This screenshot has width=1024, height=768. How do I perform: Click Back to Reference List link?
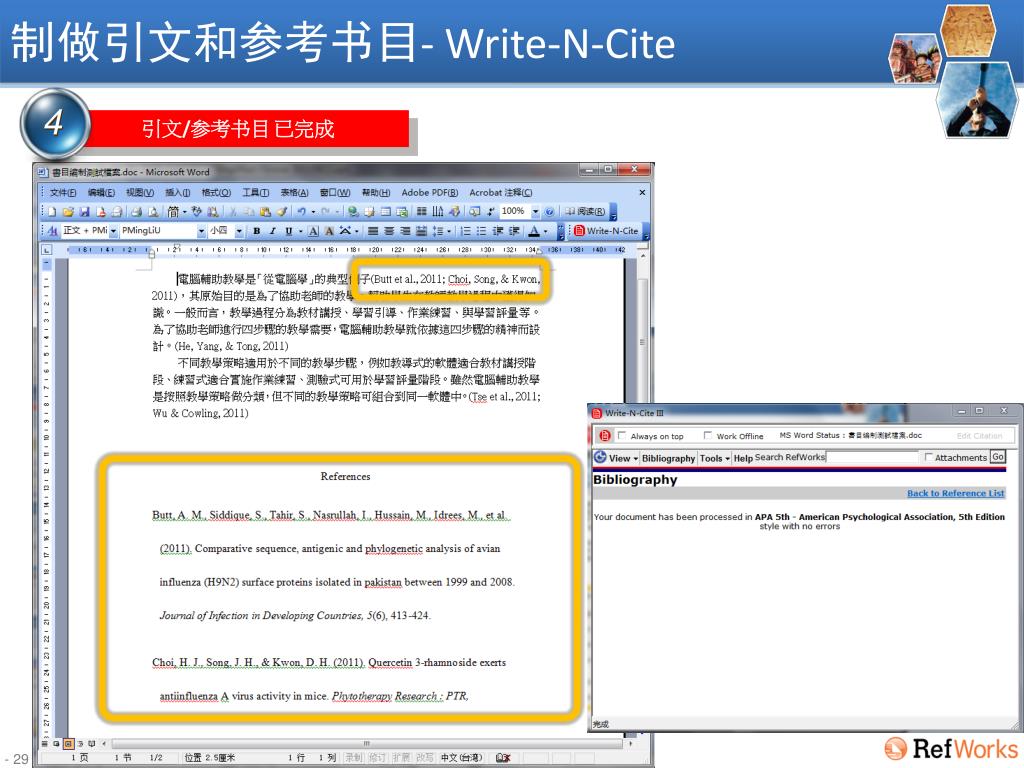click(955, 493)
